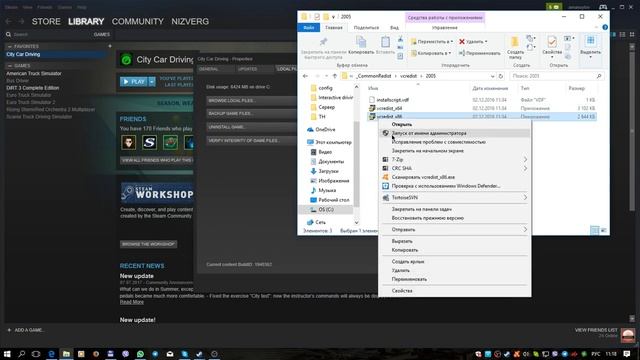Screen dimensions: 640x360
Task: Click the Копировать ribbon icon
Action: click(x=361, y=46)
